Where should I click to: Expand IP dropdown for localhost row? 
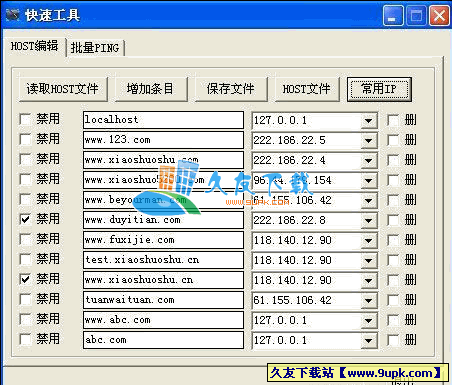tap(368, 120)
